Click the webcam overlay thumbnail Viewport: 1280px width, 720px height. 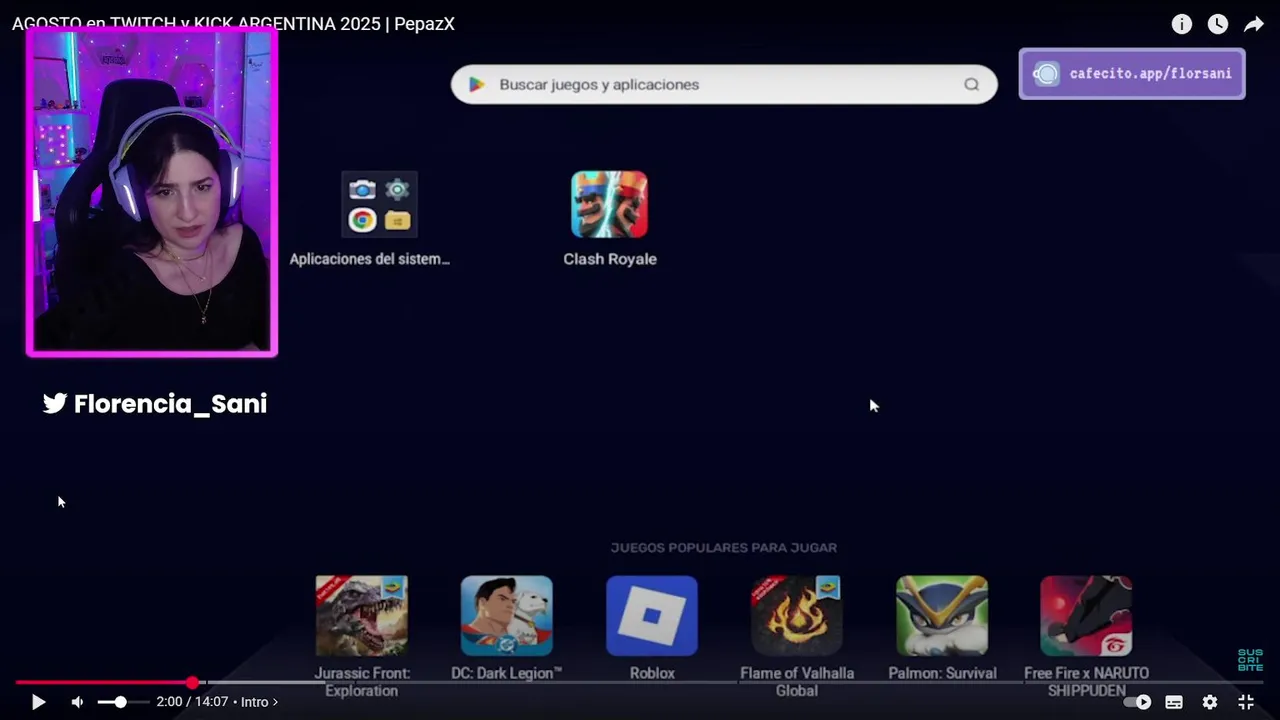click(x=152, y=192)
